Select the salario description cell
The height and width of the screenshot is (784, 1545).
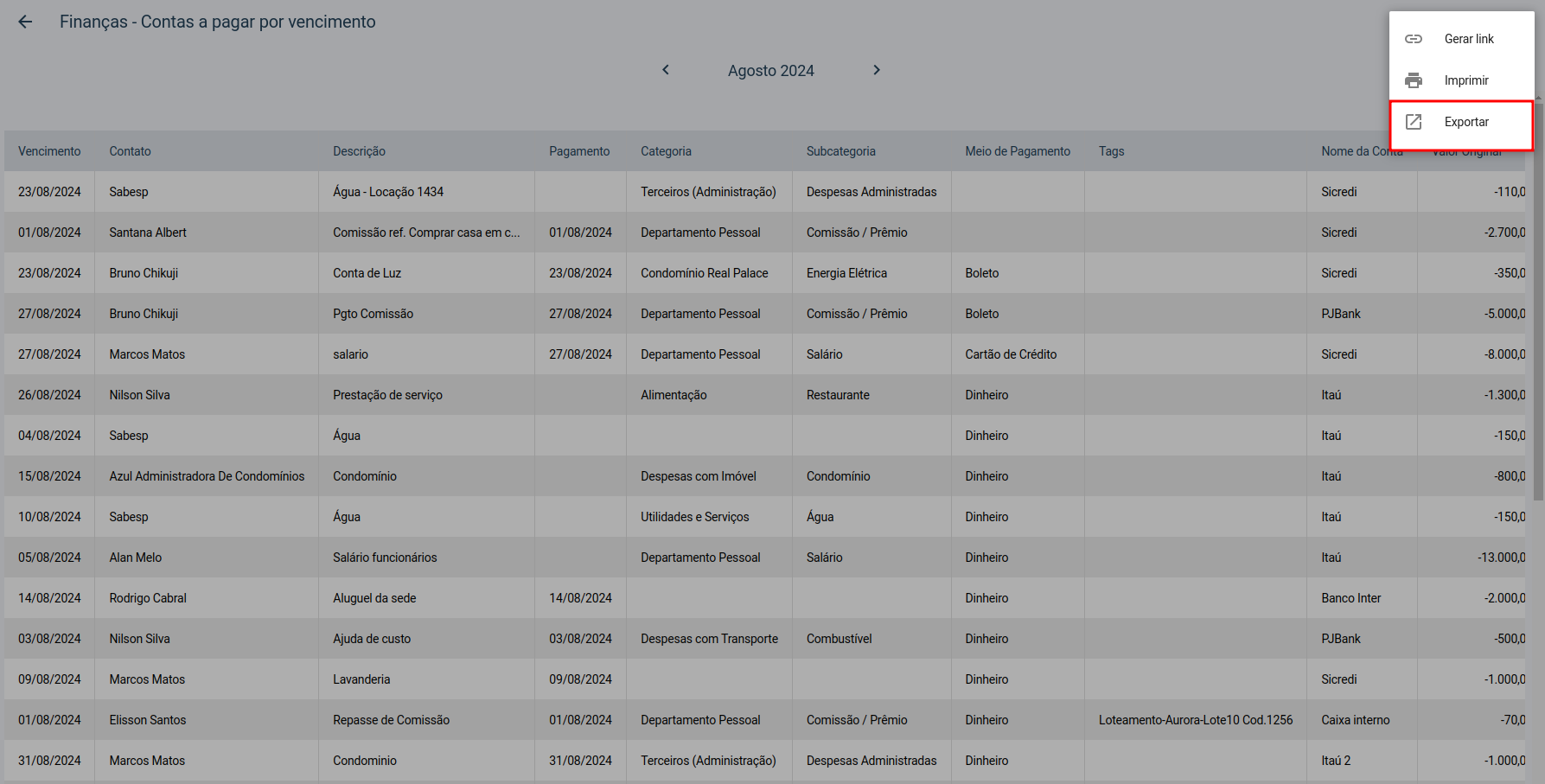[350, 354]
